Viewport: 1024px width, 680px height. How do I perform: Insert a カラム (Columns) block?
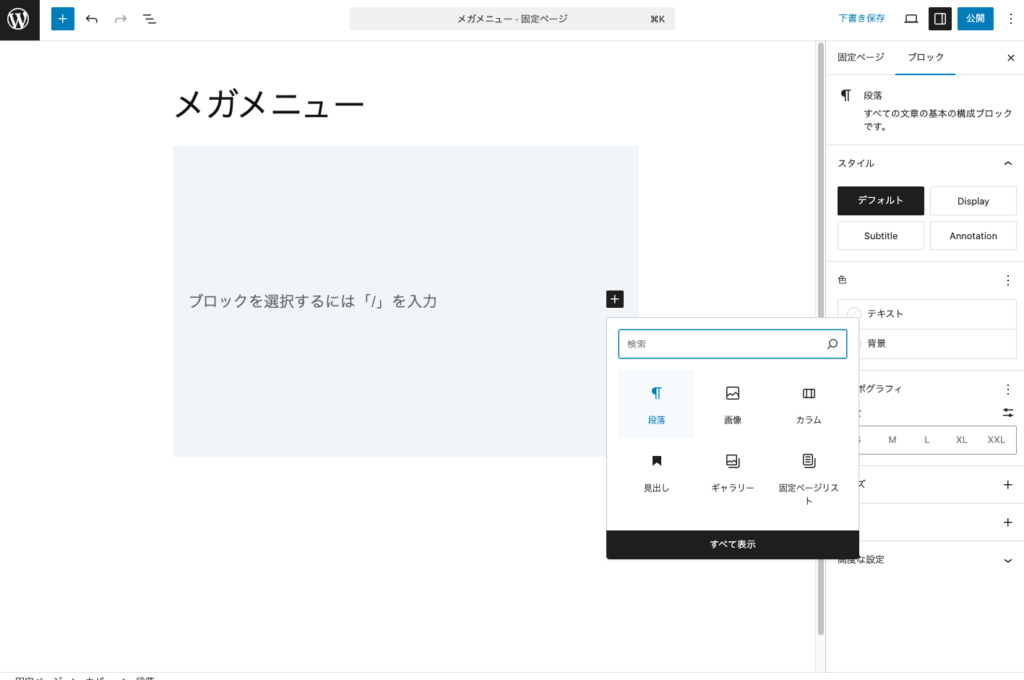809,403
